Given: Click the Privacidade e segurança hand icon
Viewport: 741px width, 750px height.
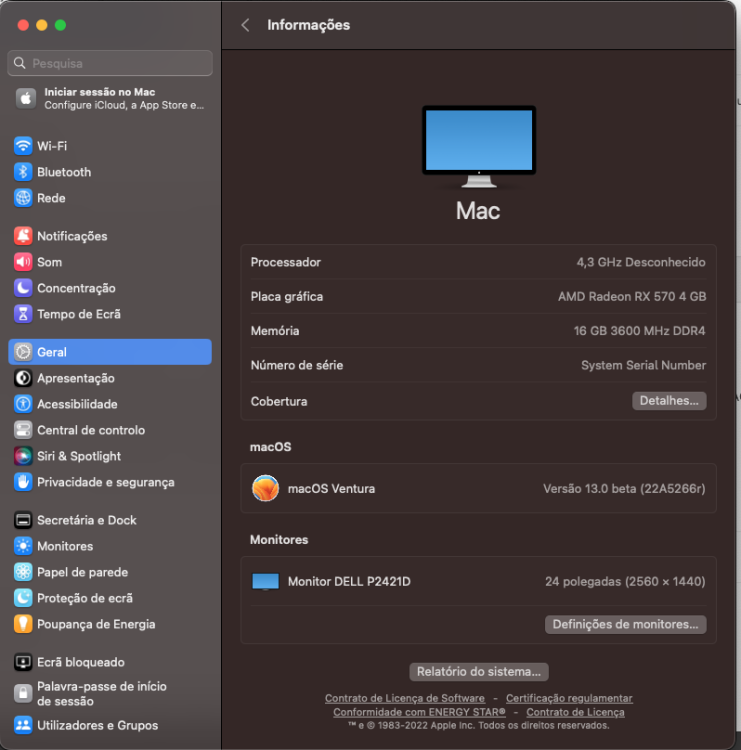Looking at the screenshot, I should 23,482.
